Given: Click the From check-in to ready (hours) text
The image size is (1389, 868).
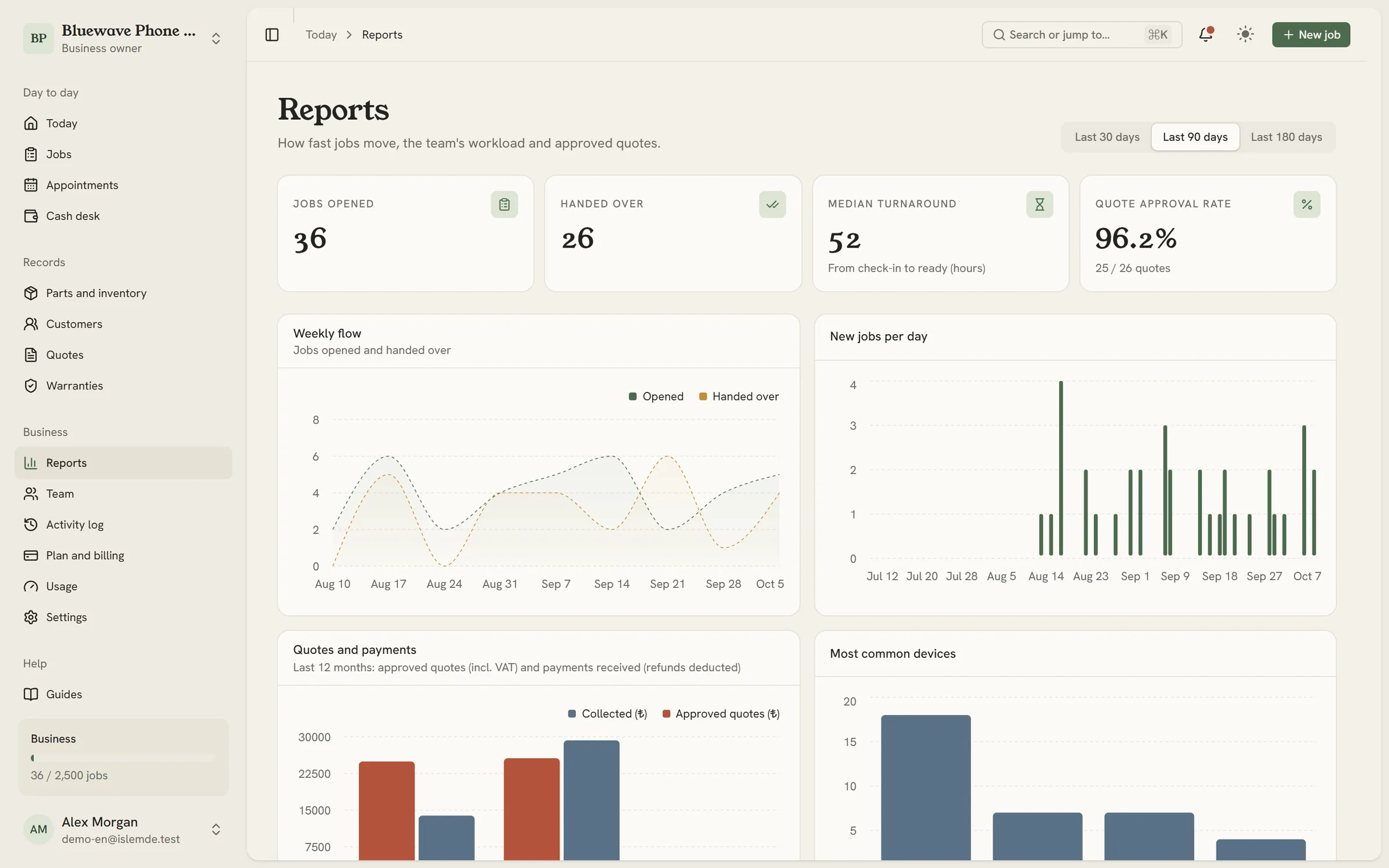Looking at the screenshot, I should pos(906,268).
